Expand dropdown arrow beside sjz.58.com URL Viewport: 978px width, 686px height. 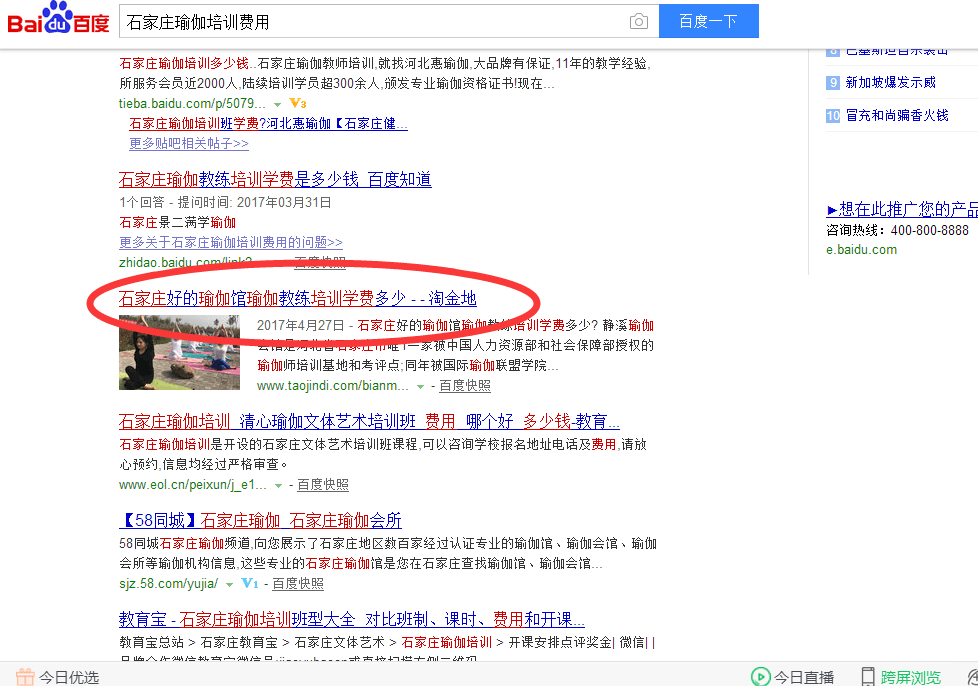229,584
